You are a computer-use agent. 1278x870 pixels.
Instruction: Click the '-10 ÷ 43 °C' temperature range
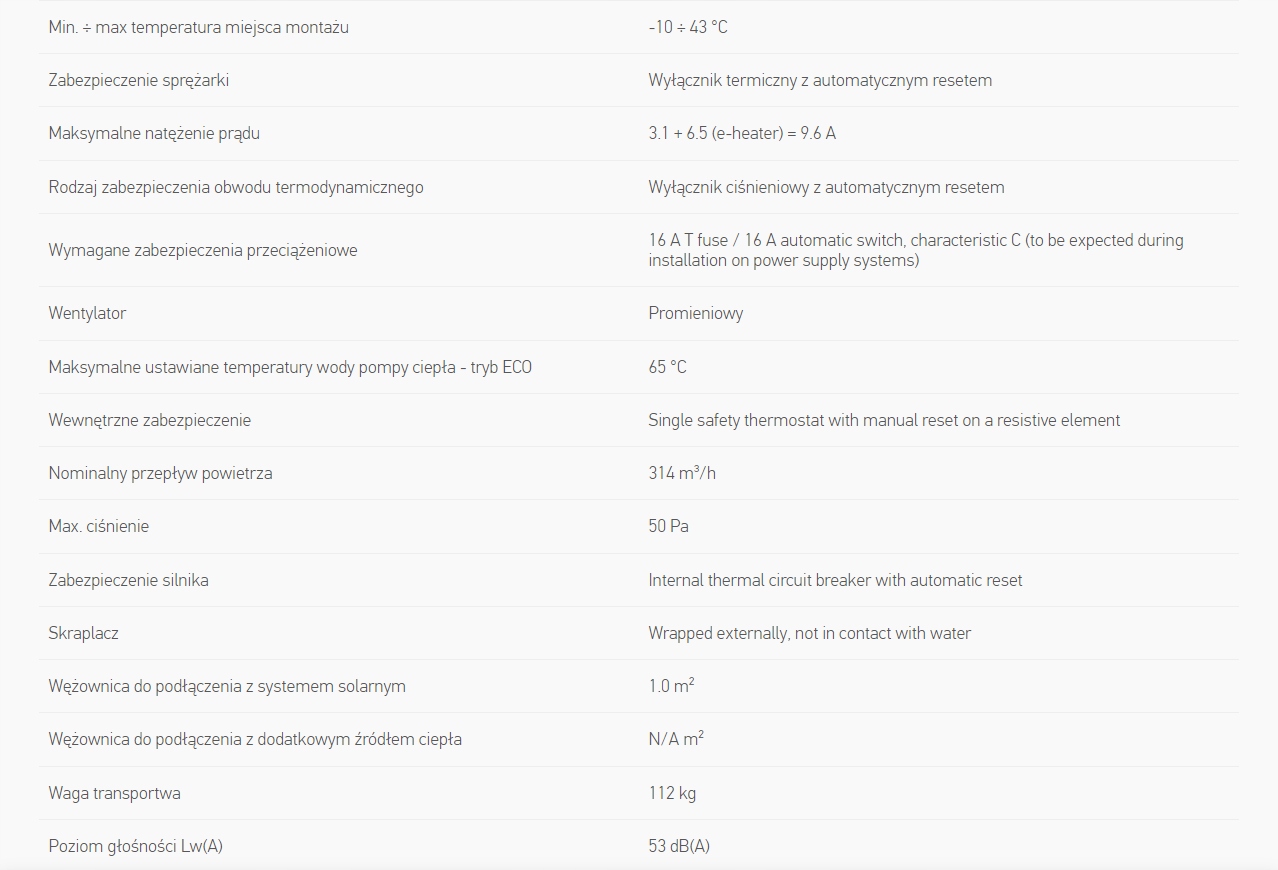[x=687, y=27]
